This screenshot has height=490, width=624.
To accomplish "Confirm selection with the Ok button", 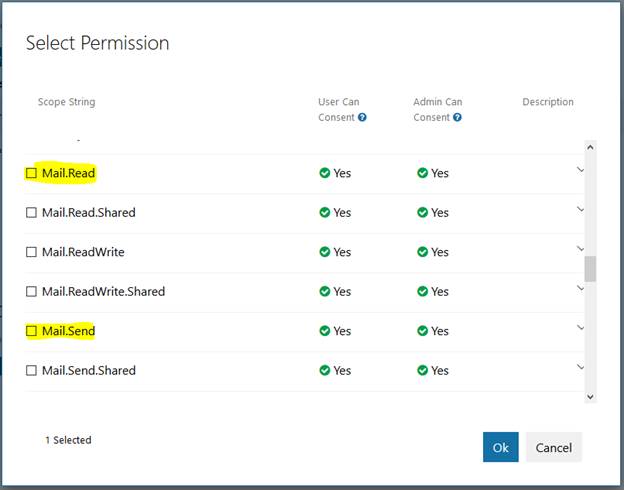I will 500,447.
